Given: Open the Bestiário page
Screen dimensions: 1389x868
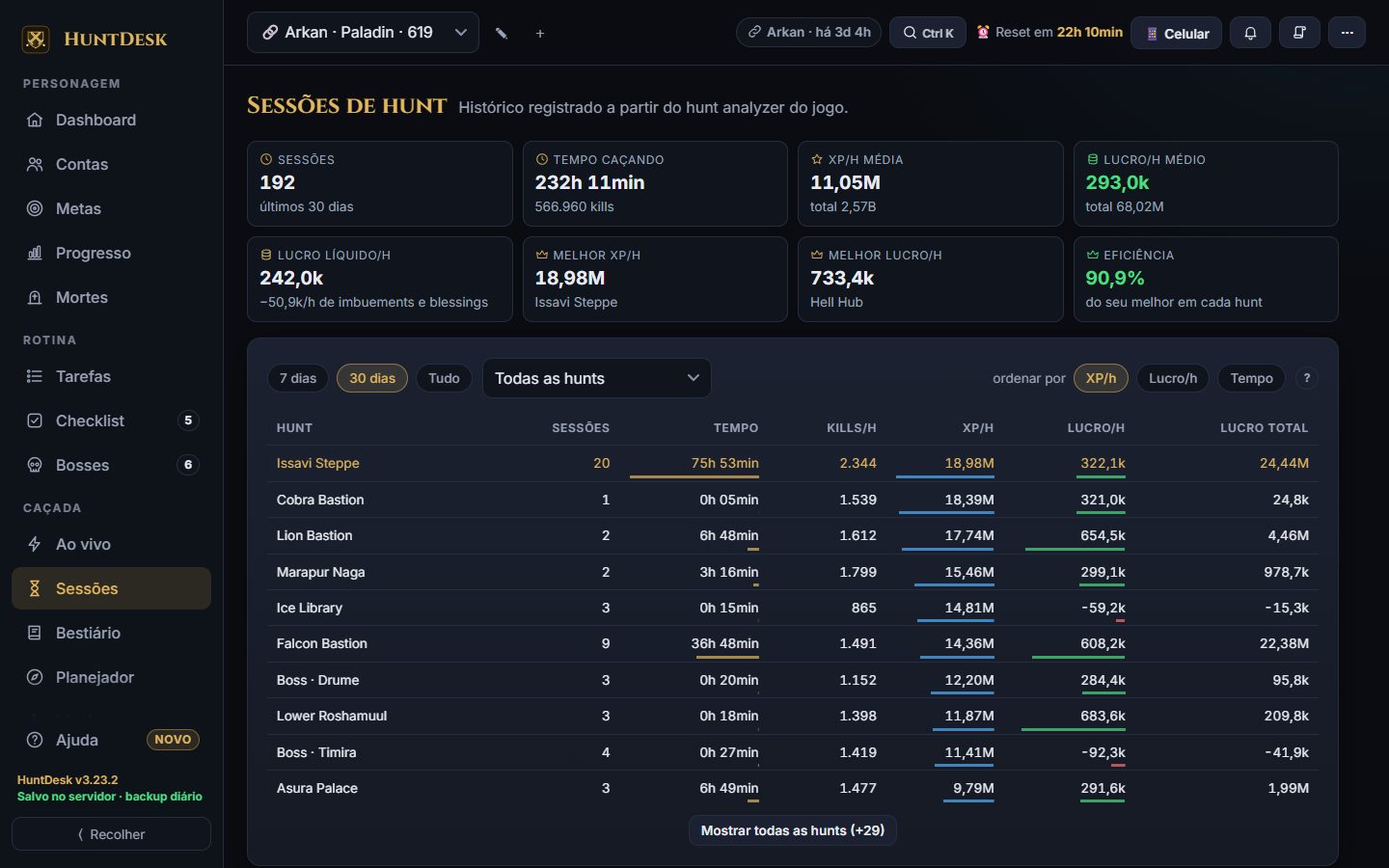Looking at the screenshot, I should click(111, 633).
